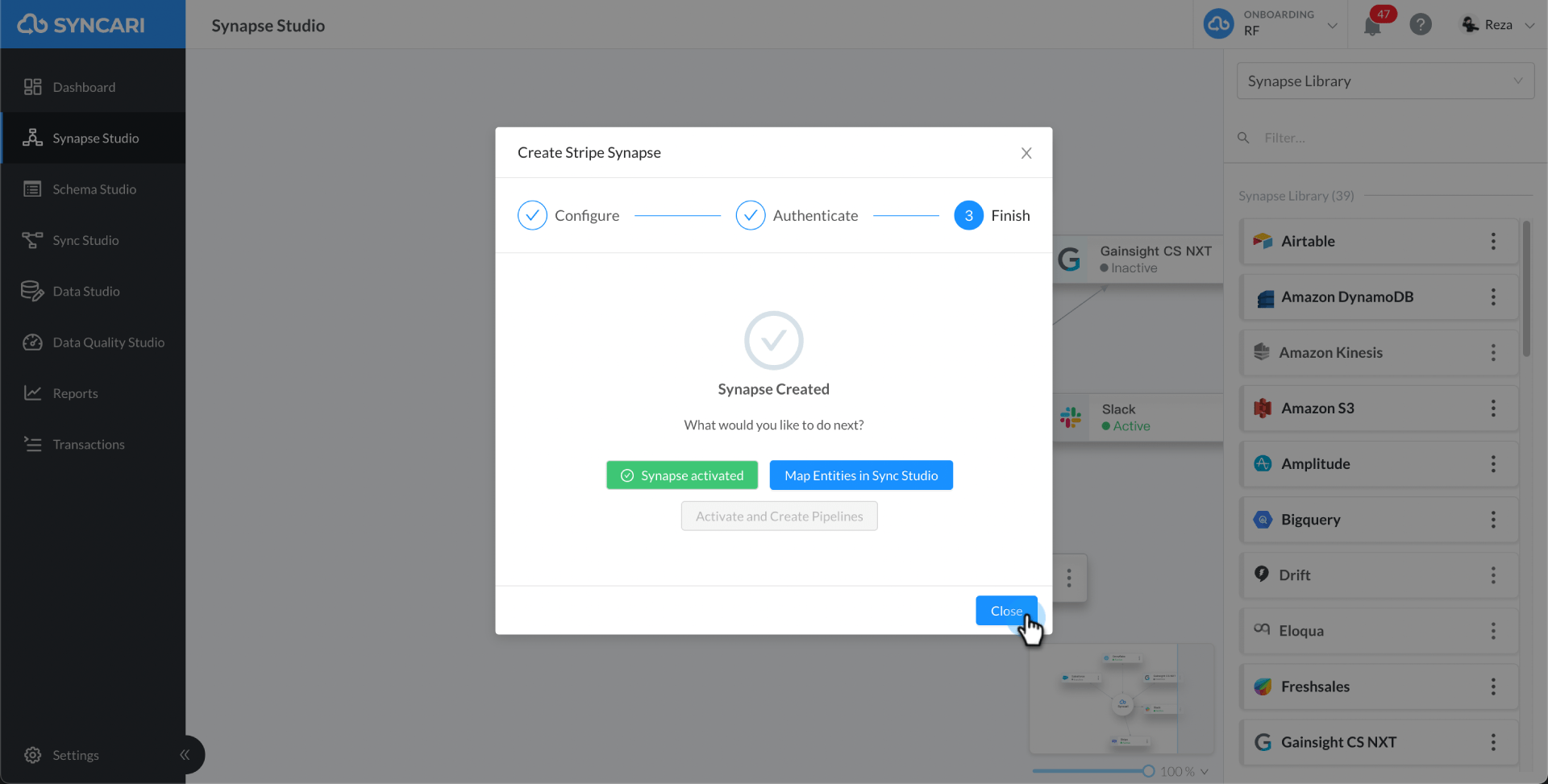
Task: Click Map Entities in Sync Studio
Action: (x=861, y=475)
